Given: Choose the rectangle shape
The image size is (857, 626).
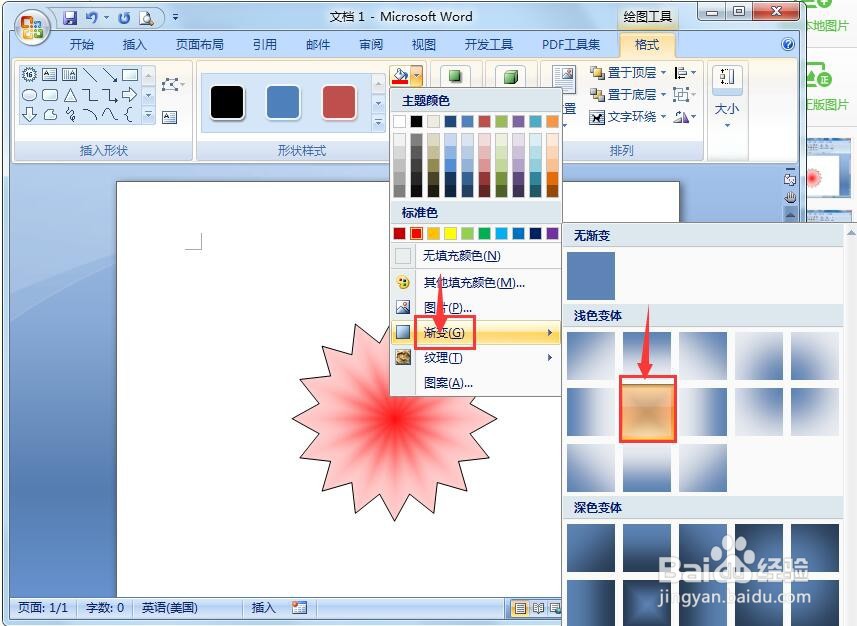Looking at the screenshot, I should 130,74.
